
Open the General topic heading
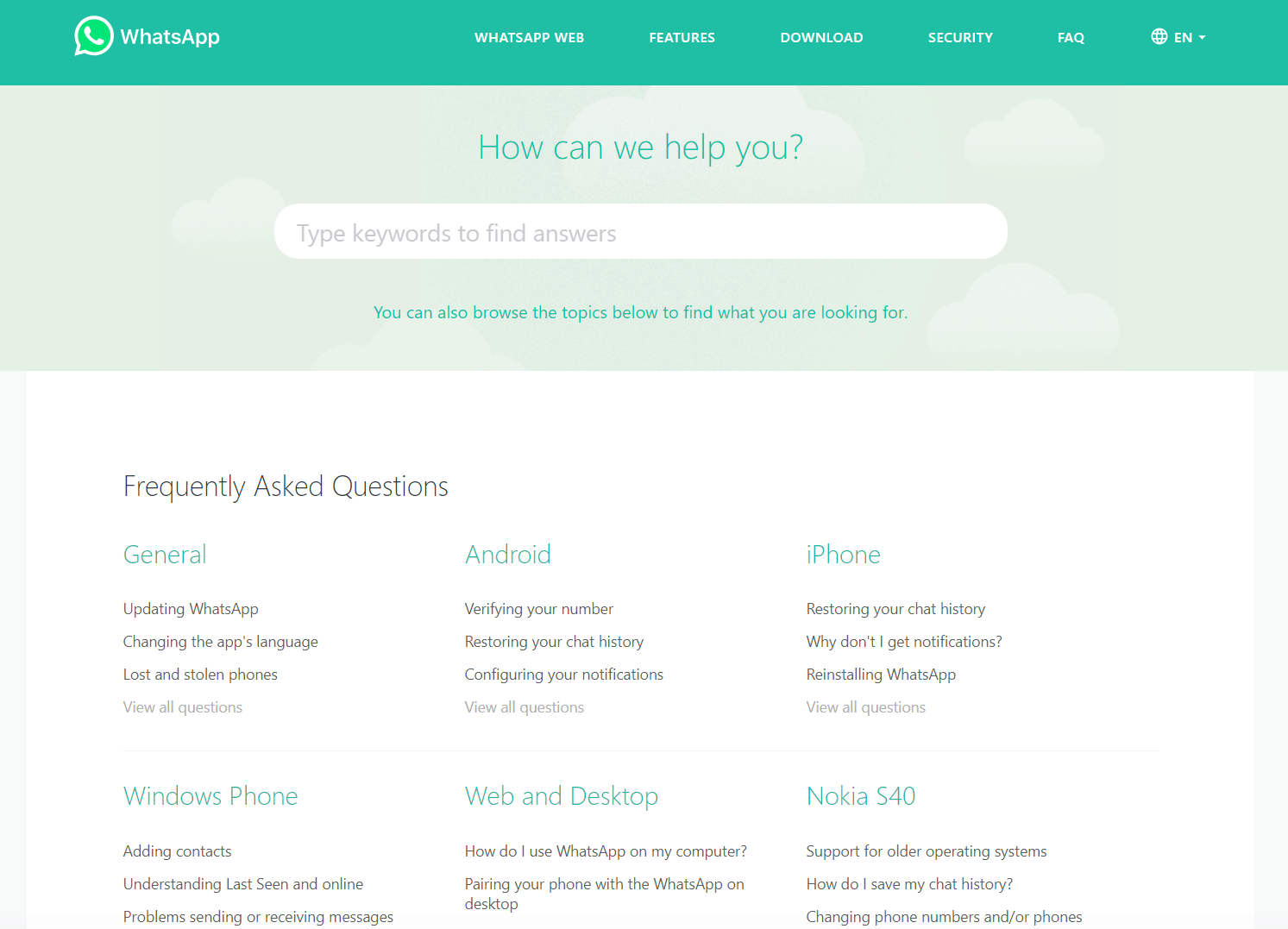point(165,555)
